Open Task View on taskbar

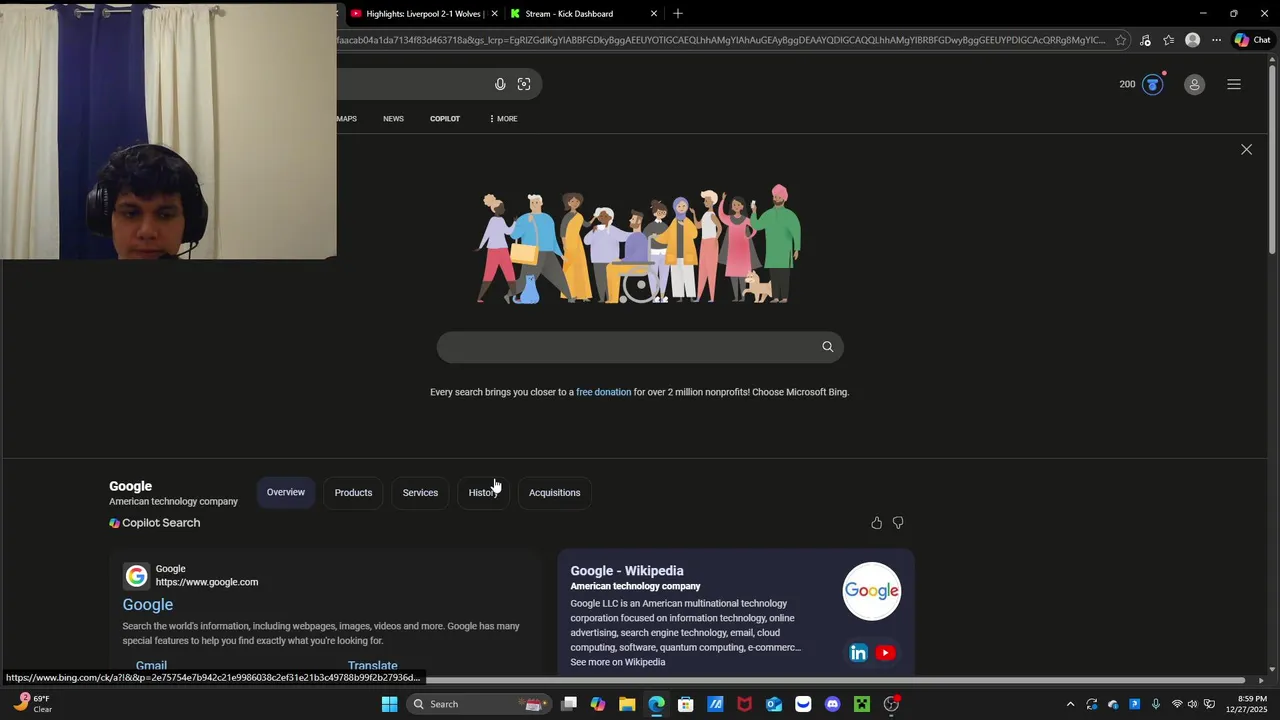coord(569,704)
